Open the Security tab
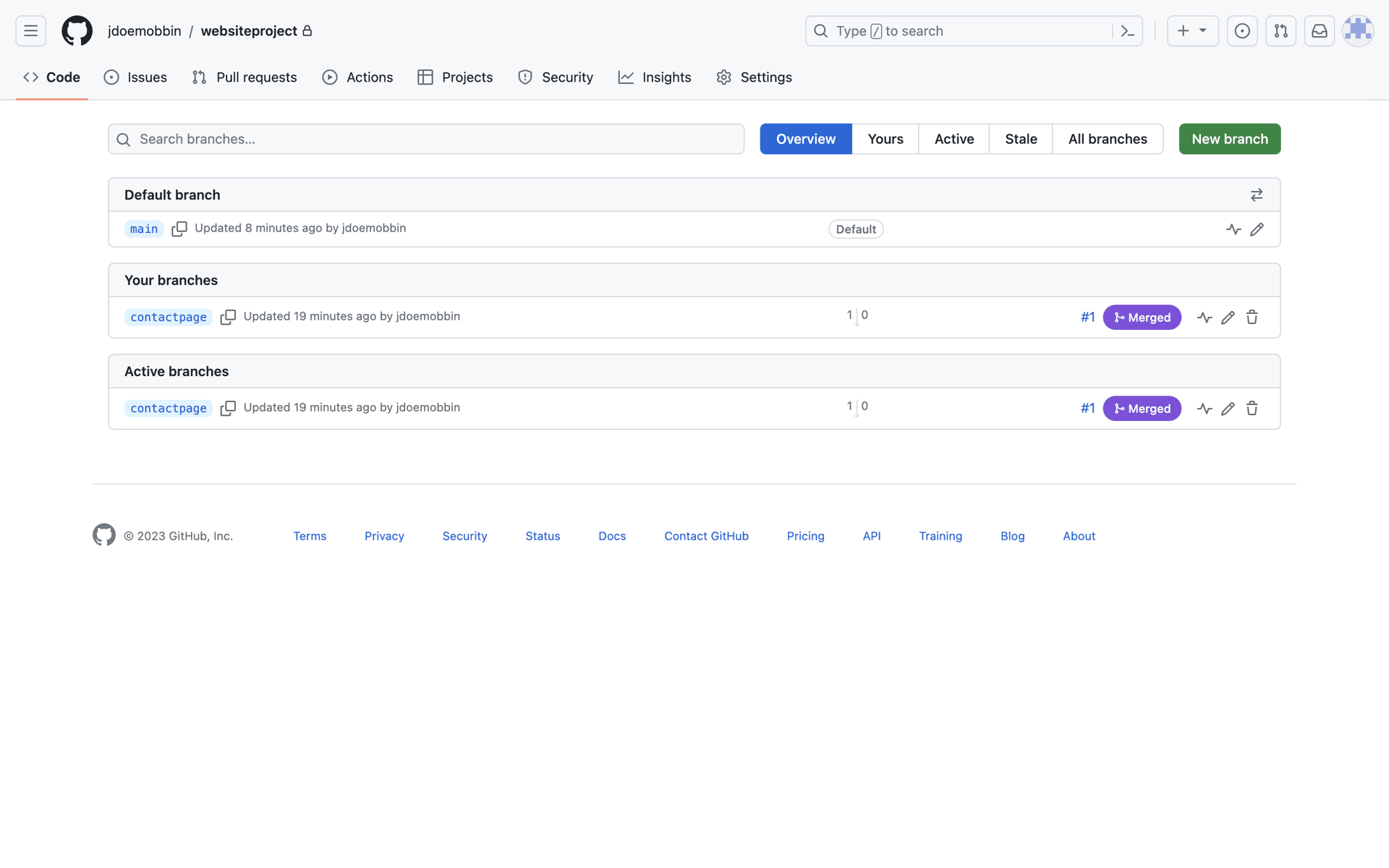The height and width of the screenshot is (868, 1389). pos(556,77)
